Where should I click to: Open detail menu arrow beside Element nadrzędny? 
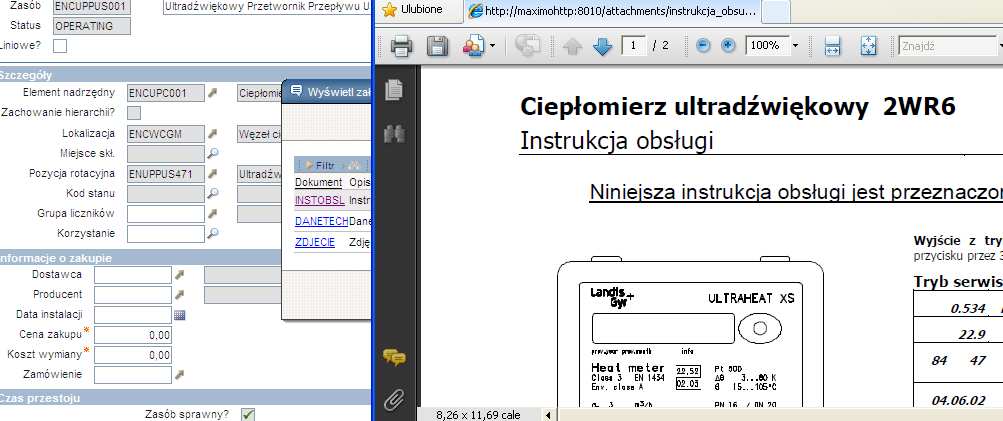tap(213, 93)
